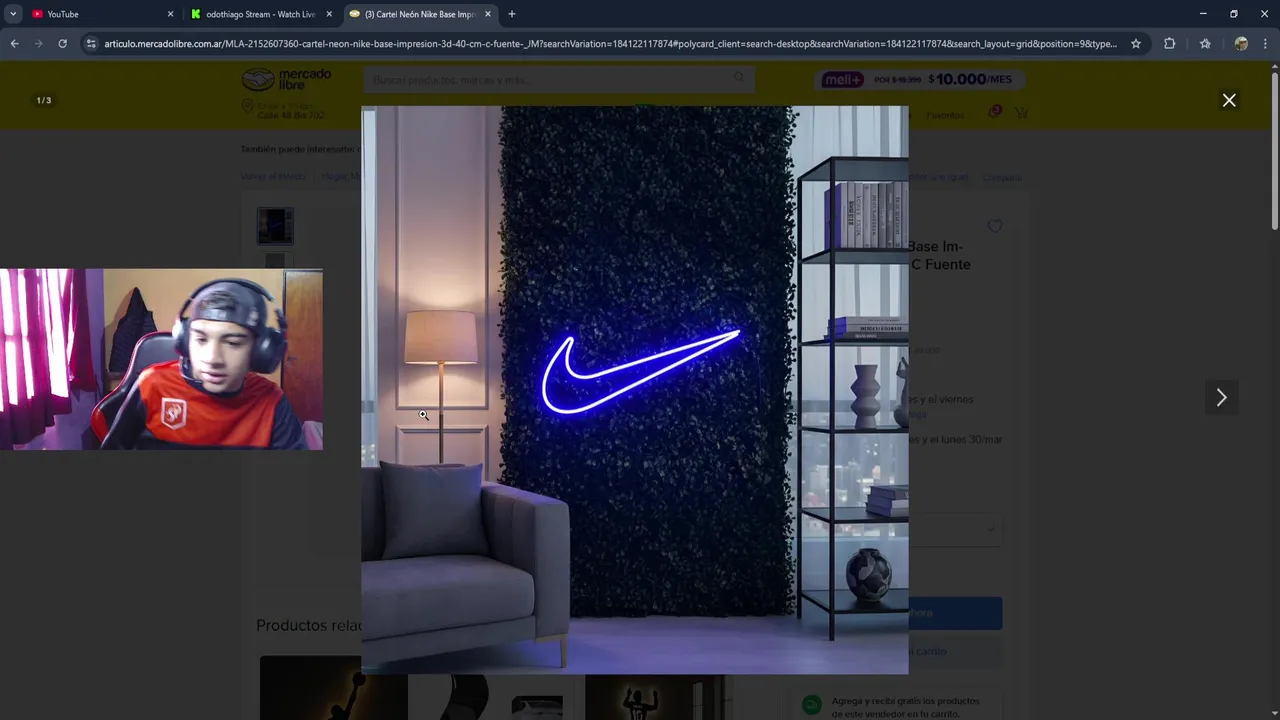Open Chrome's three-dot menu

point(1265,44)
